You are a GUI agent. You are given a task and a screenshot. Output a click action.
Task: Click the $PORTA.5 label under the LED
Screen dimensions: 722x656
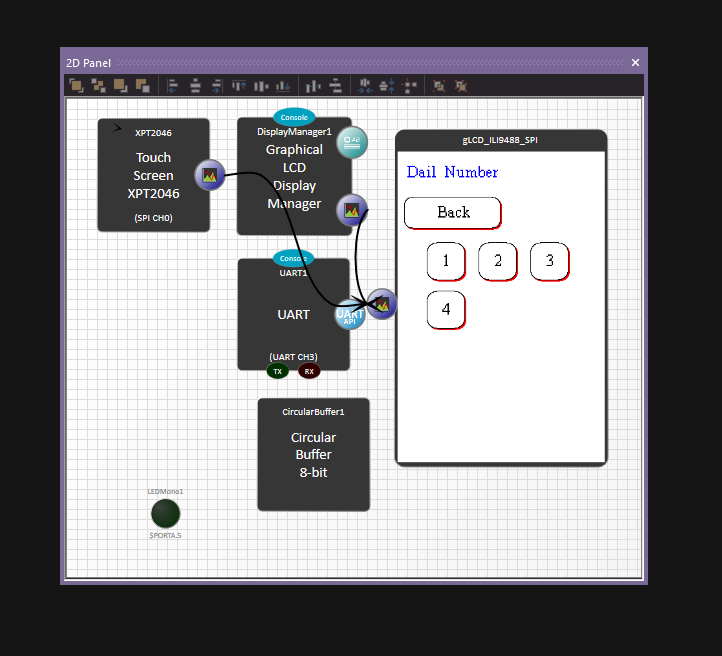(x=165, y=535)
